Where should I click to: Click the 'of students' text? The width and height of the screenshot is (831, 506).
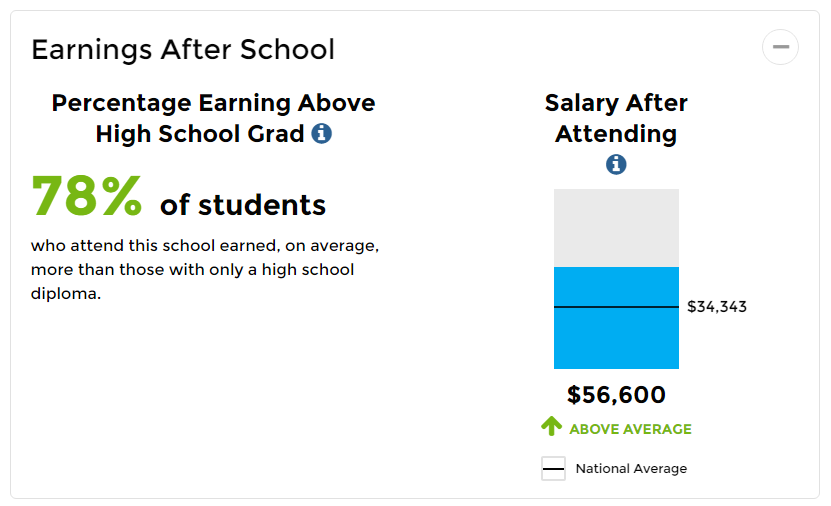pyautogui.click(x=243, y=205)
